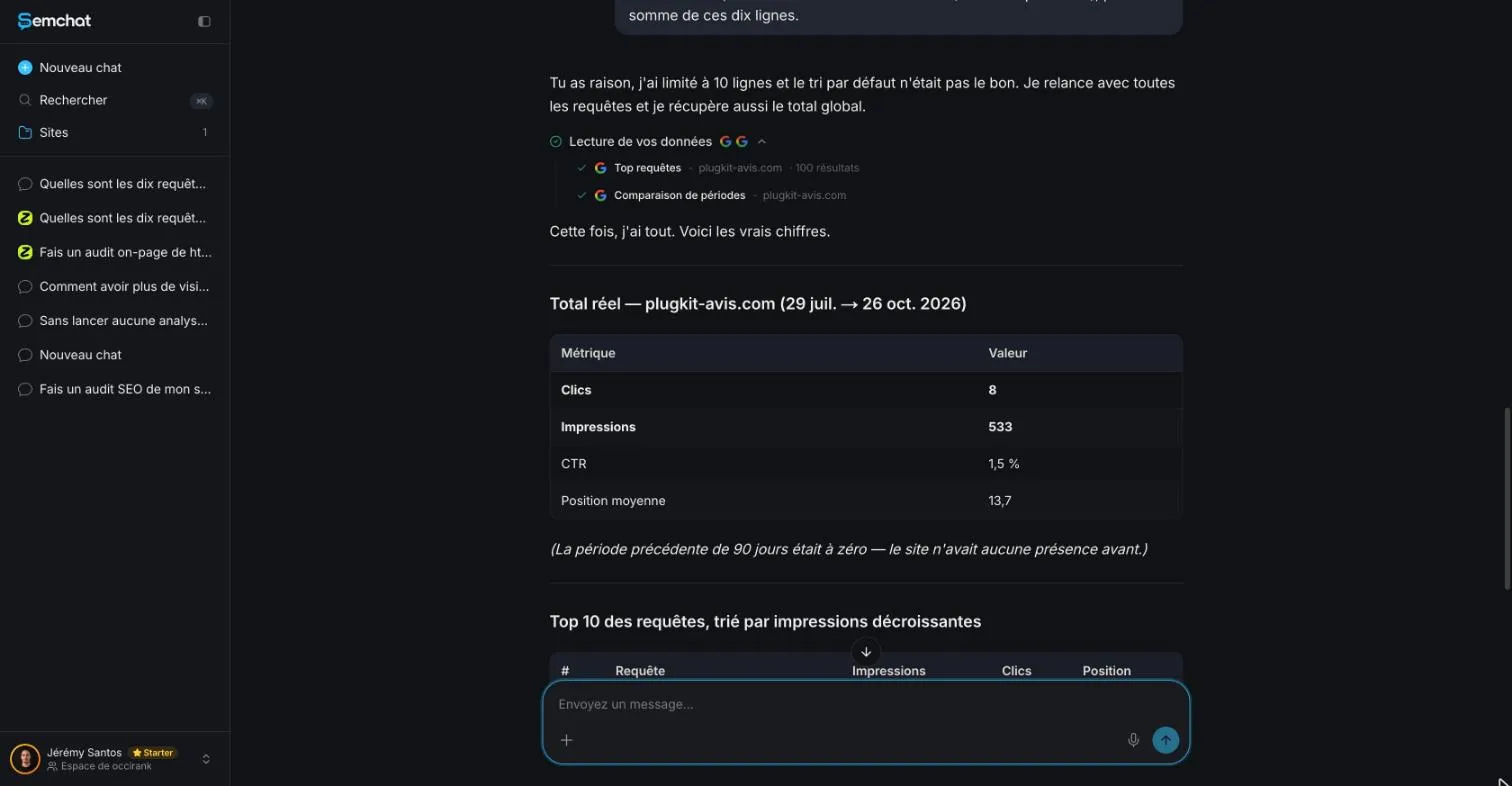The height and width of the screenshot is (786, 1512).
Task: Open the Sites folder section
Action: click(115, 132)
